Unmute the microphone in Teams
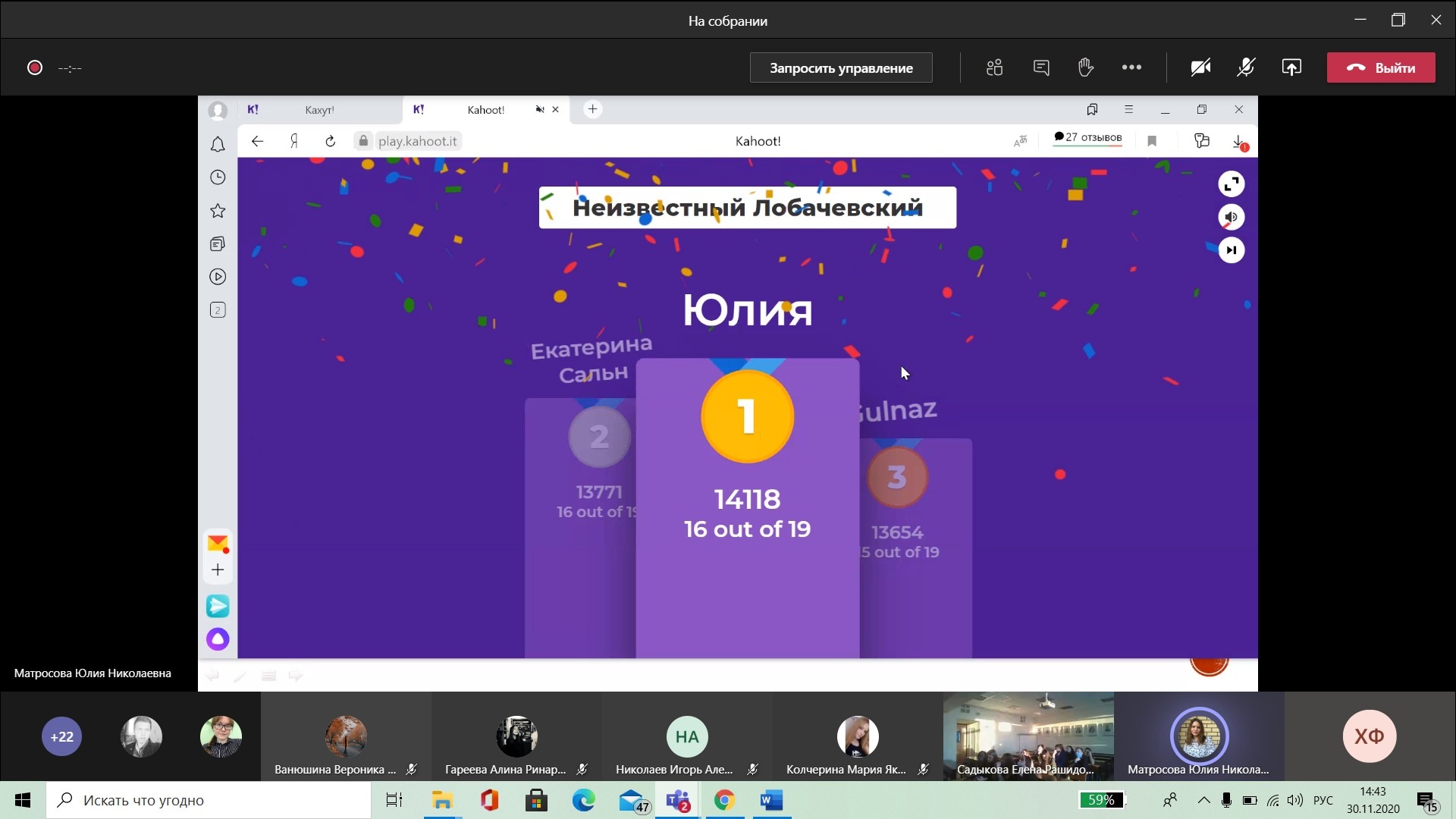Image resolution: width=1456 pixels, height=819 pixels. coord(1246,67)
